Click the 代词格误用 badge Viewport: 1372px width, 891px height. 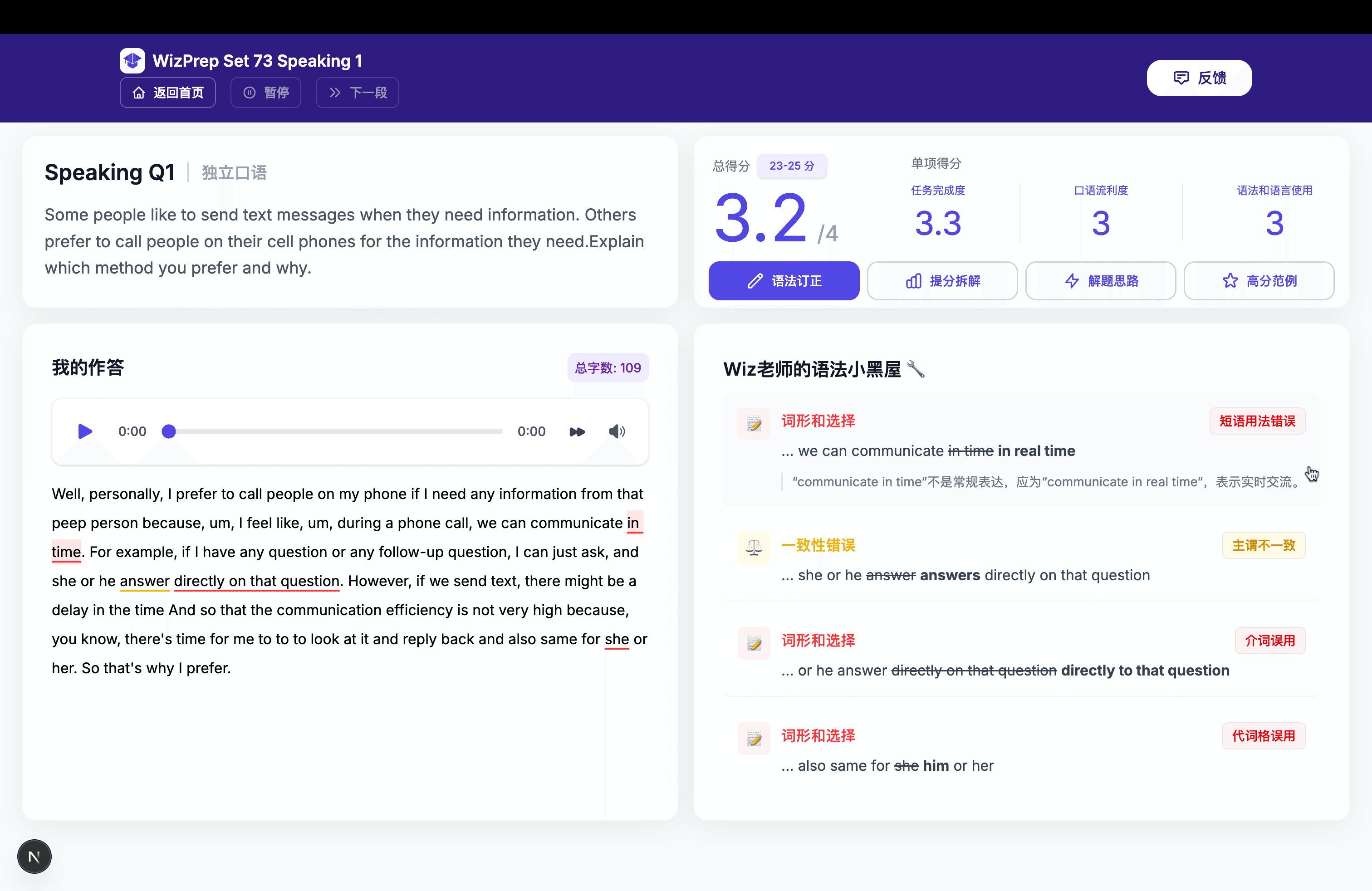[1264, 735]
